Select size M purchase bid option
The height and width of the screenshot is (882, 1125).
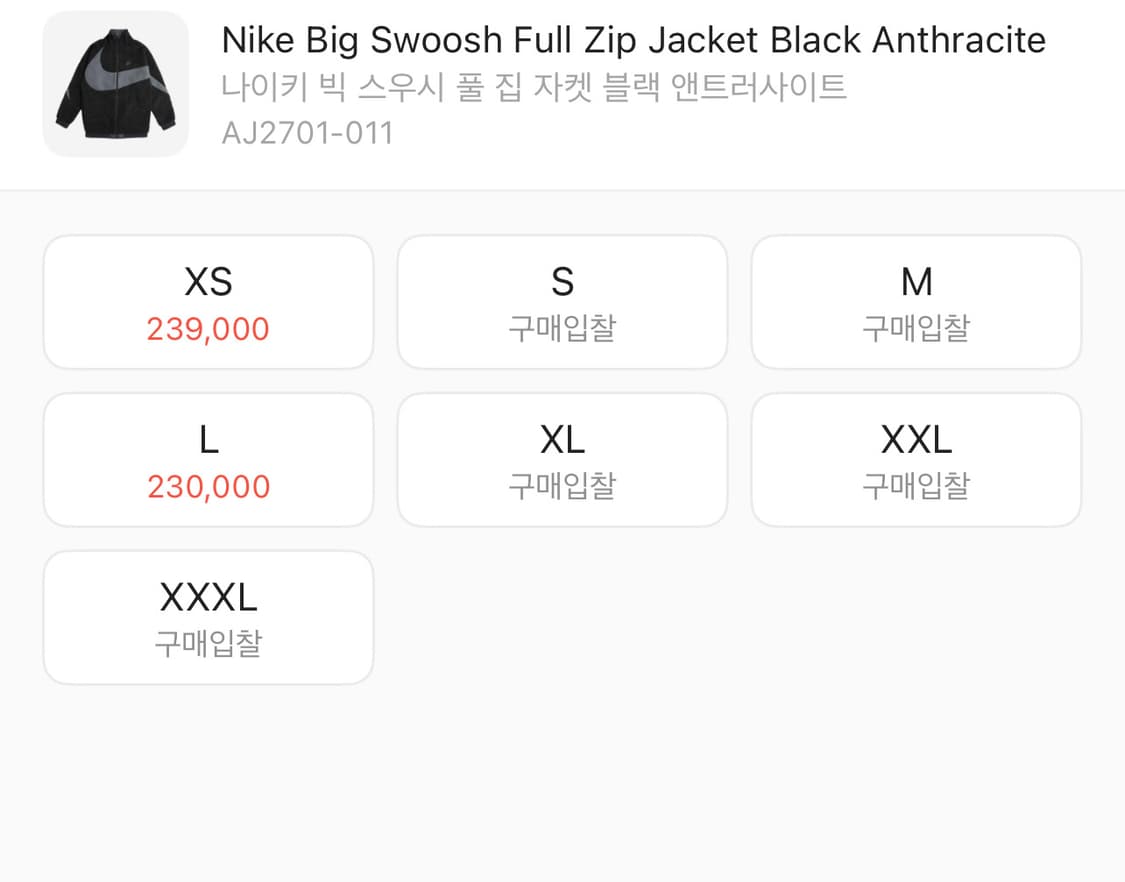916,302
